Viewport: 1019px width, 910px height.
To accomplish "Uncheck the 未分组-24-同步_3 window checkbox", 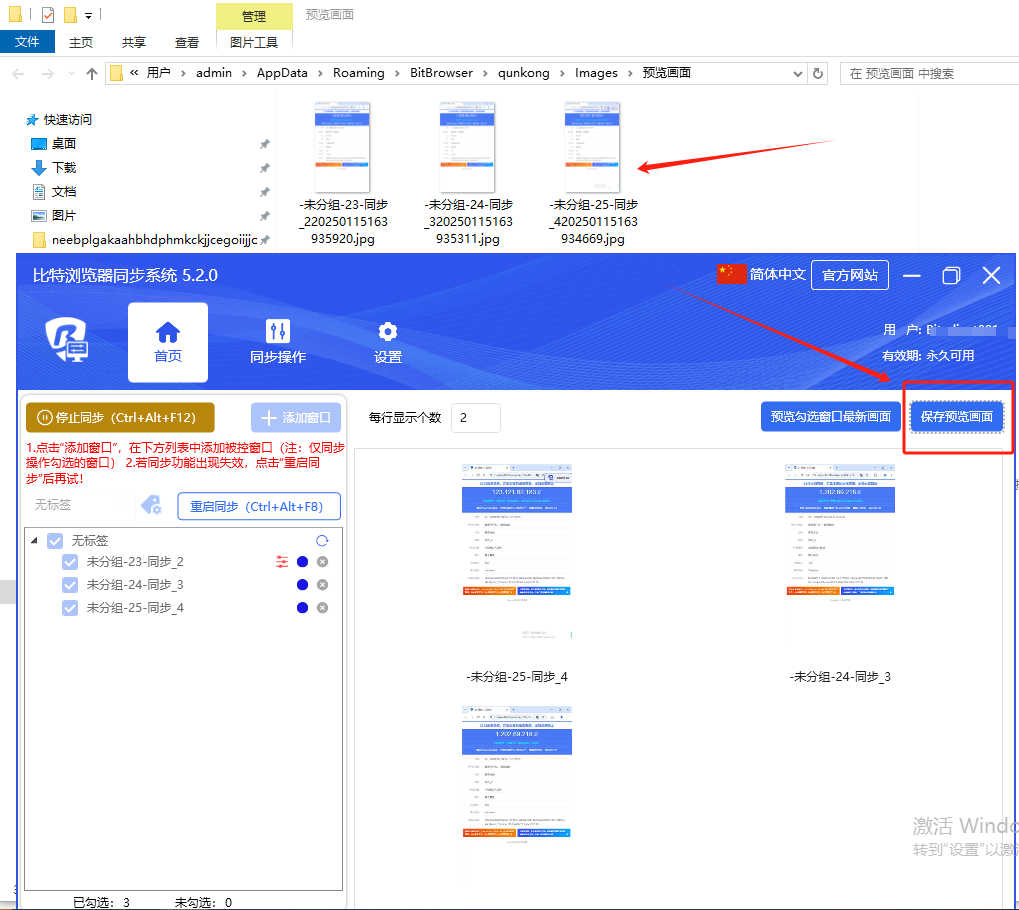I will (70, 585).
